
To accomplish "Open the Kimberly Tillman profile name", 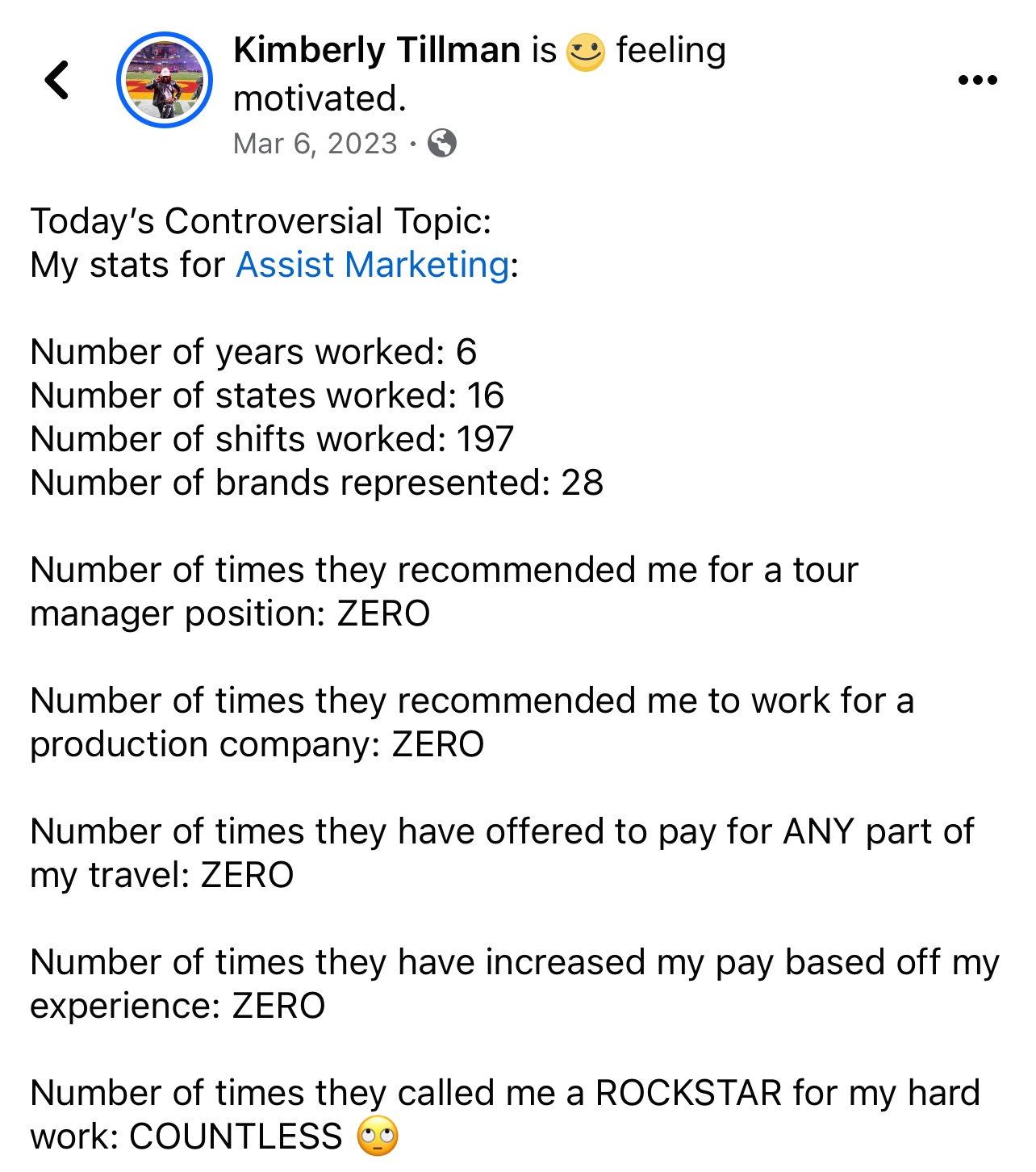I will point(377,50).
